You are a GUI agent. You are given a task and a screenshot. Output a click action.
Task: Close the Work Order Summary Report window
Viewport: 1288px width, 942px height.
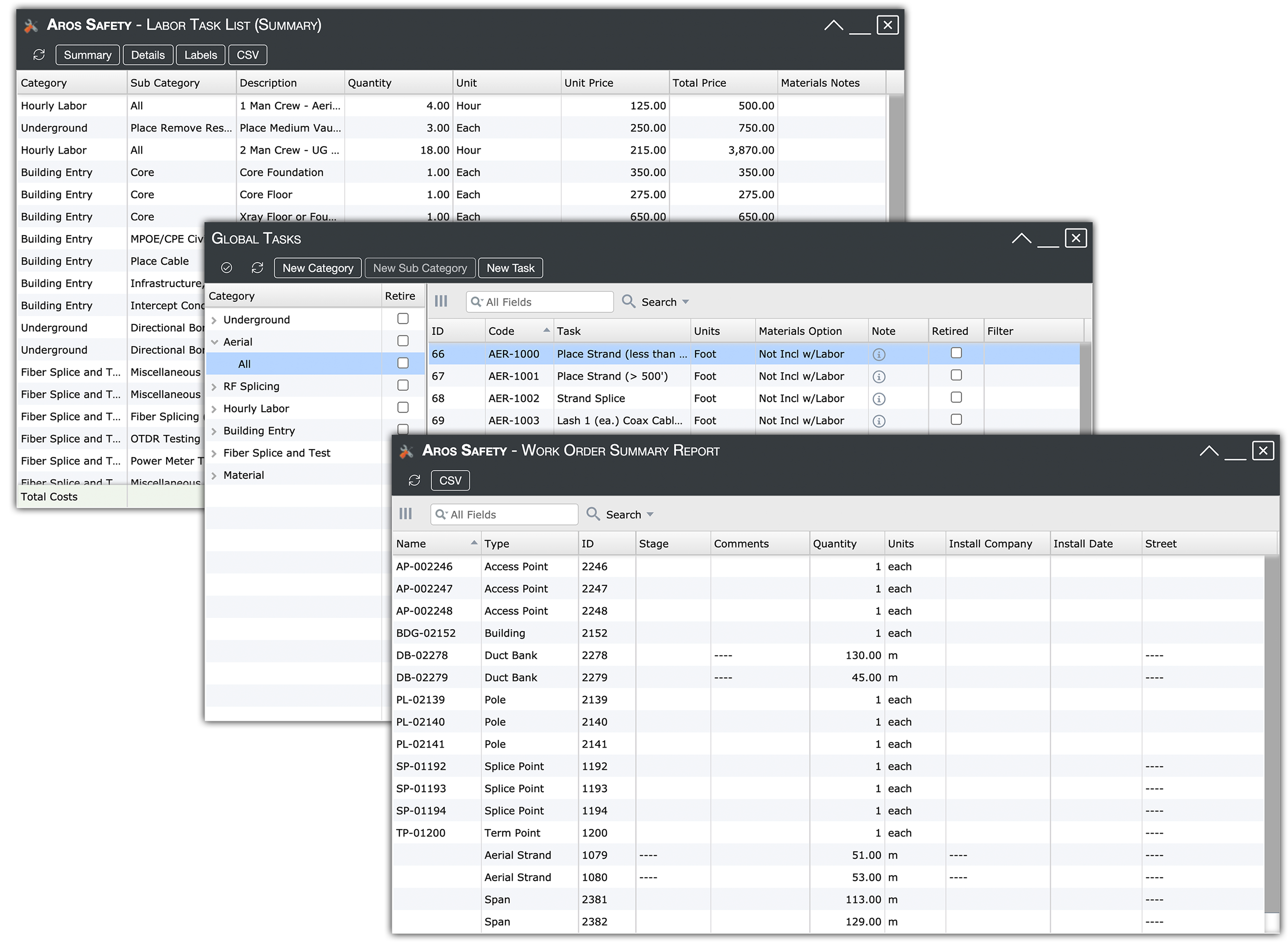1263,451
